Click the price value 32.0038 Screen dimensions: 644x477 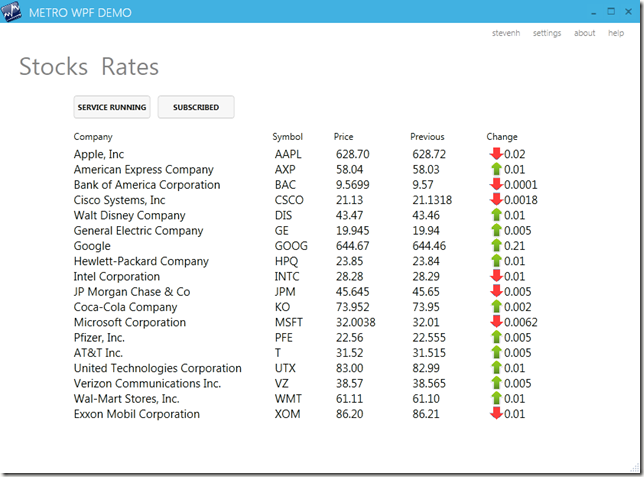click(x=356, y=322)
